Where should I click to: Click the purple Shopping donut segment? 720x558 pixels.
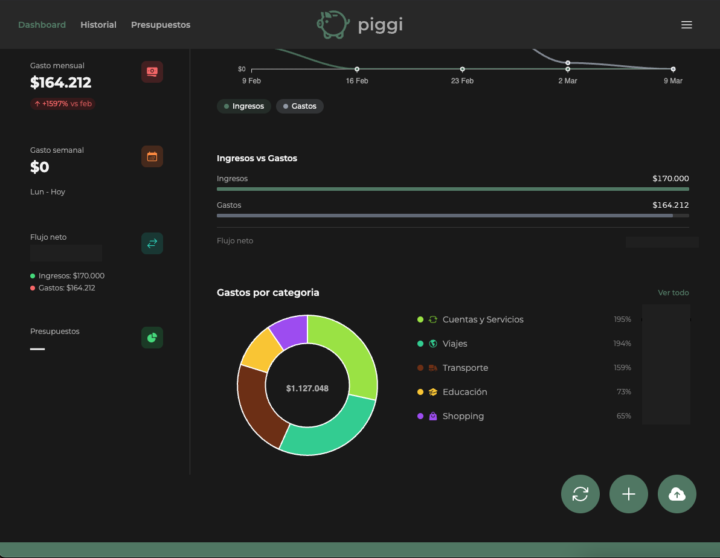coord(290,330)
